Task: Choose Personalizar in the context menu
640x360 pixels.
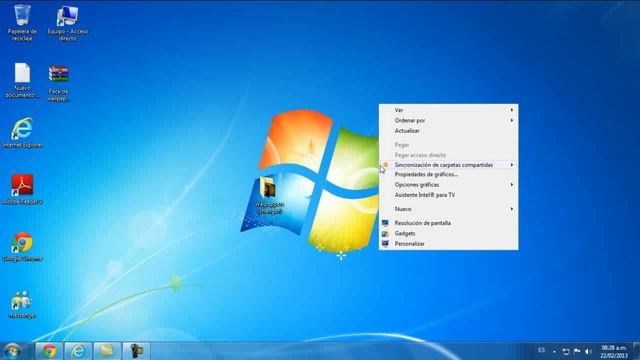Action: (x=449, y=244)
